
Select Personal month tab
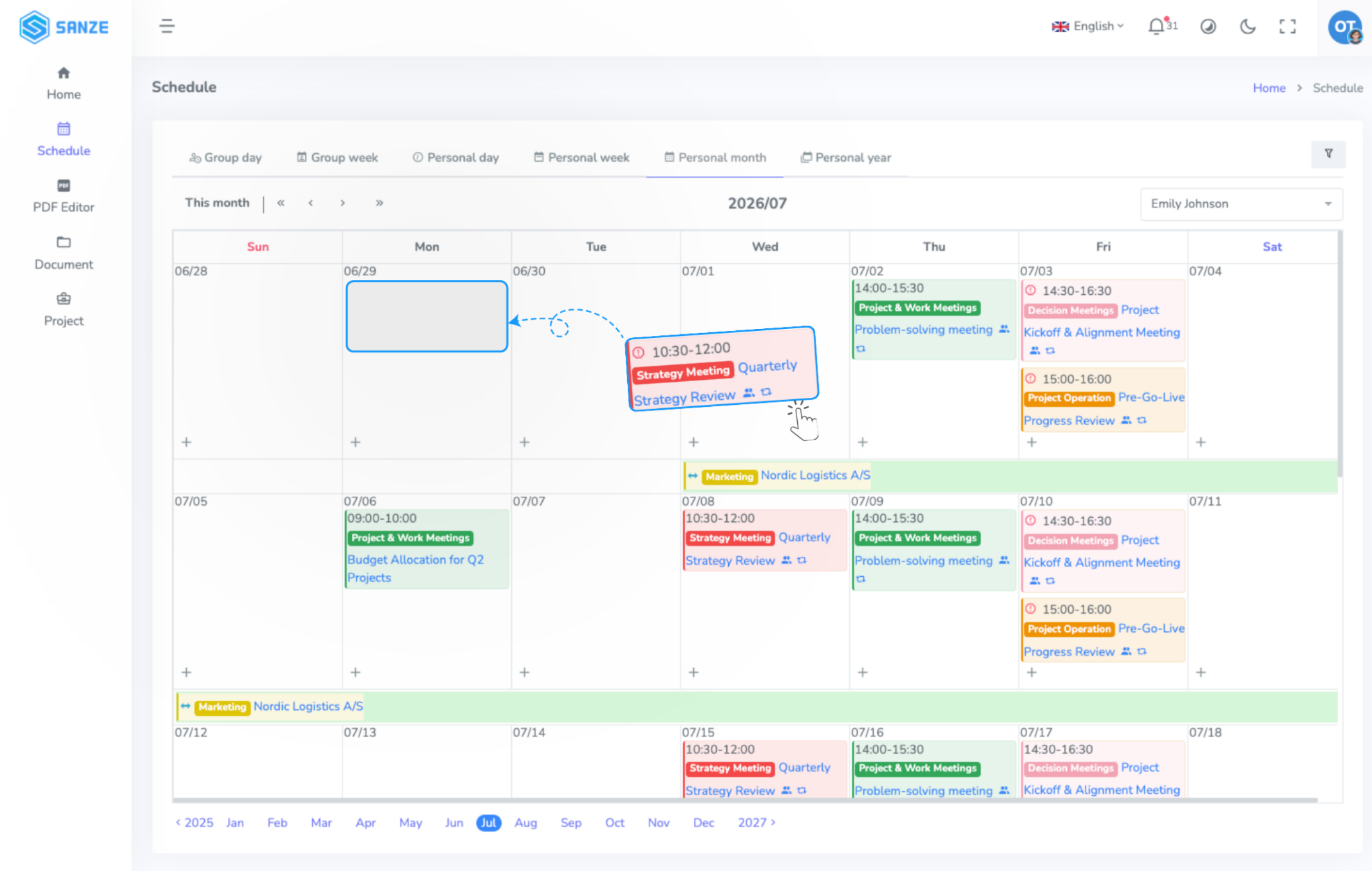click(715, 158)
